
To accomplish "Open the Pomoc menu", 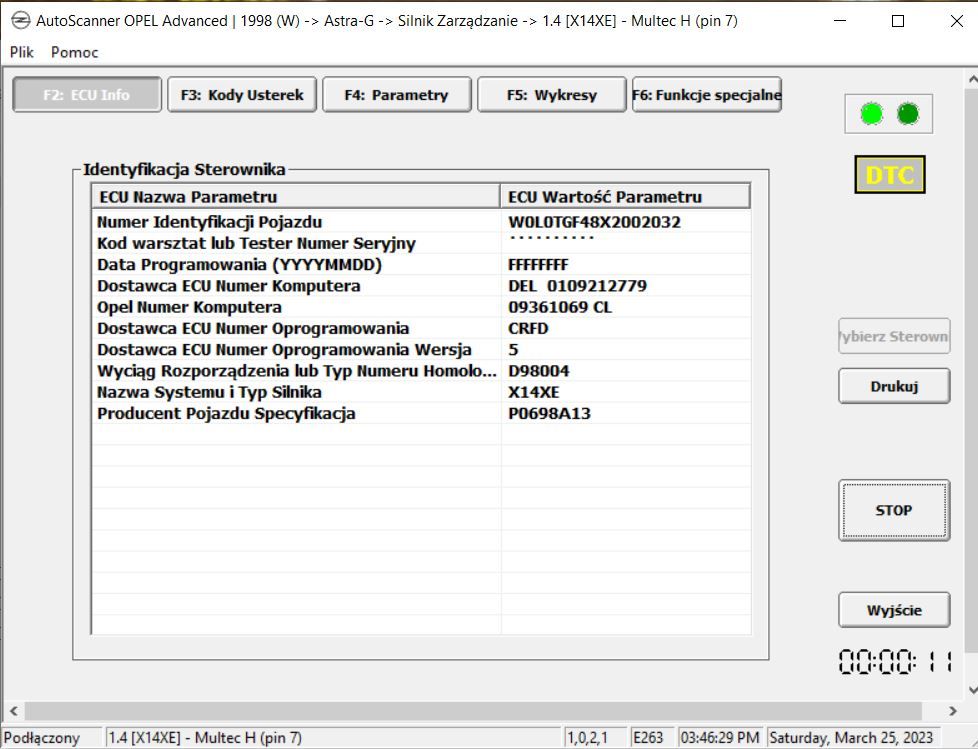I will click(x=74, y=52).
